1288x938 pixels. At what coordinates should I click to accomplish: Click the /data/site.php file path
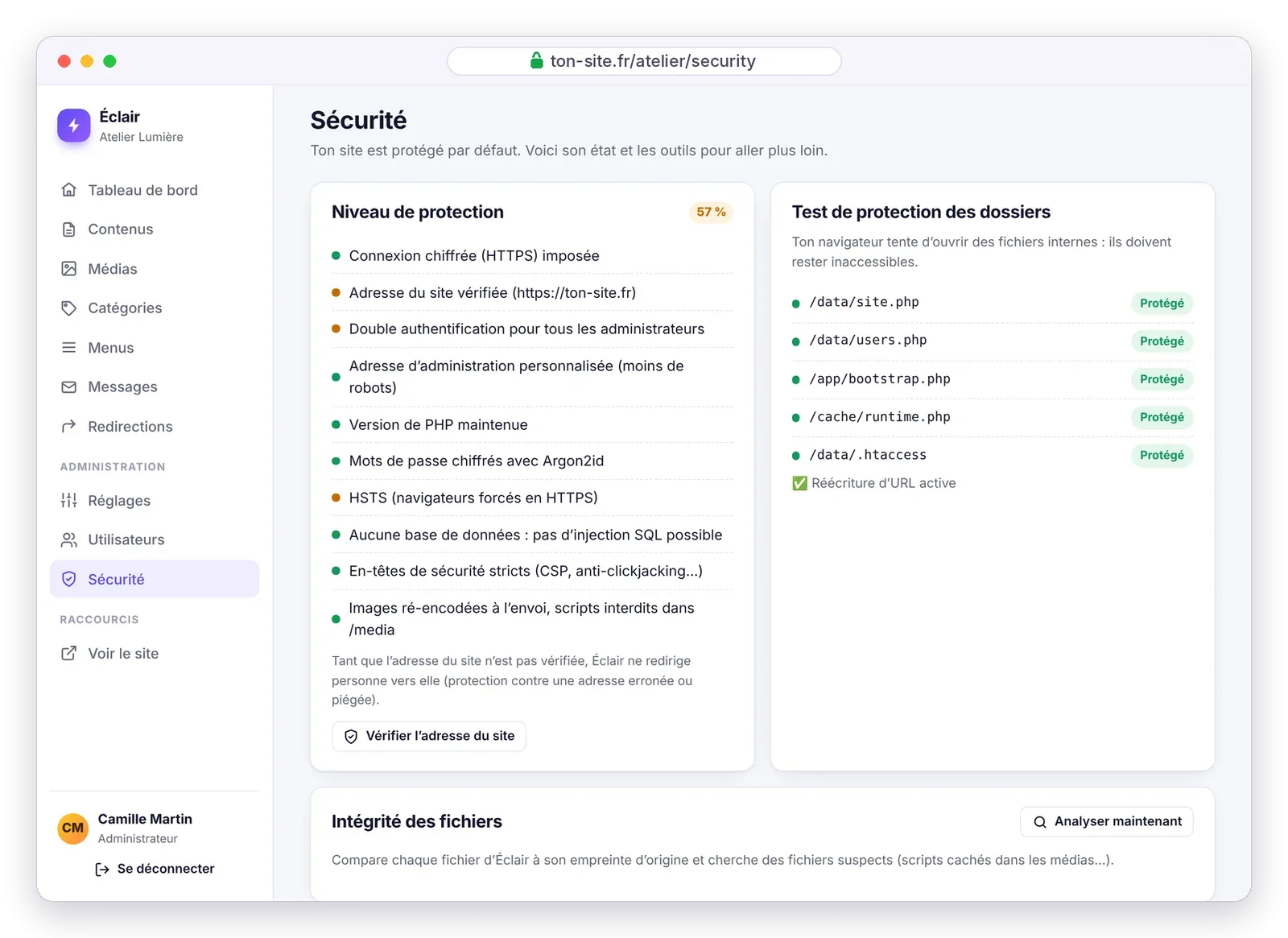tap(864, 302)
